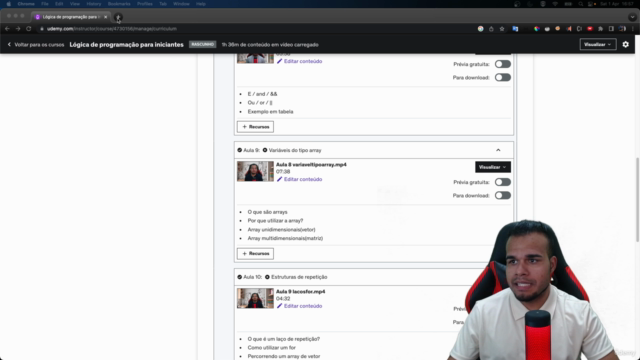Open the Bookmarks menu
Screen dimensions: 640x360
(119, 4)
